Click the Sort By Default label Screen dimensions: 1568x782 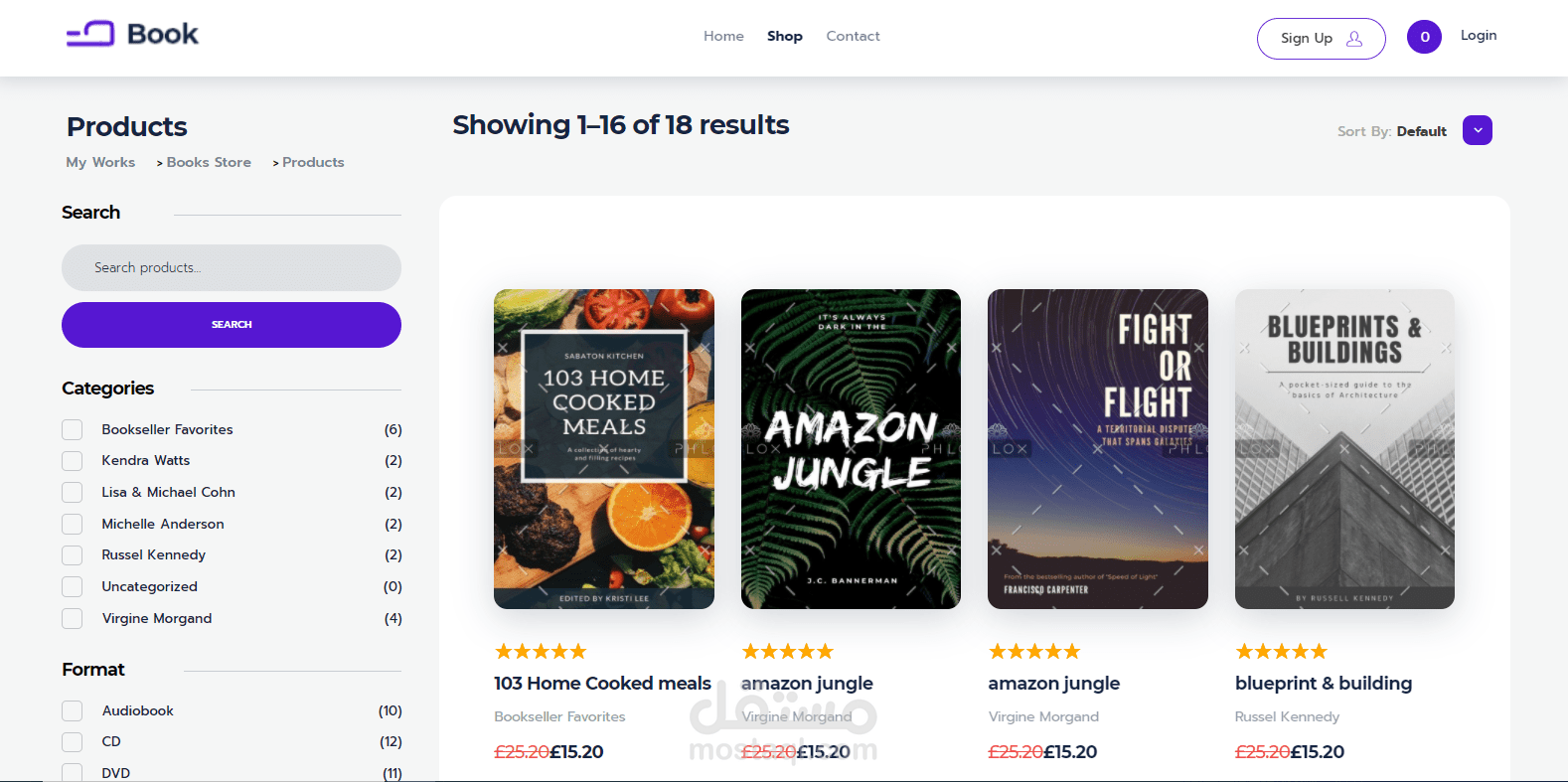click(1392, 131)
